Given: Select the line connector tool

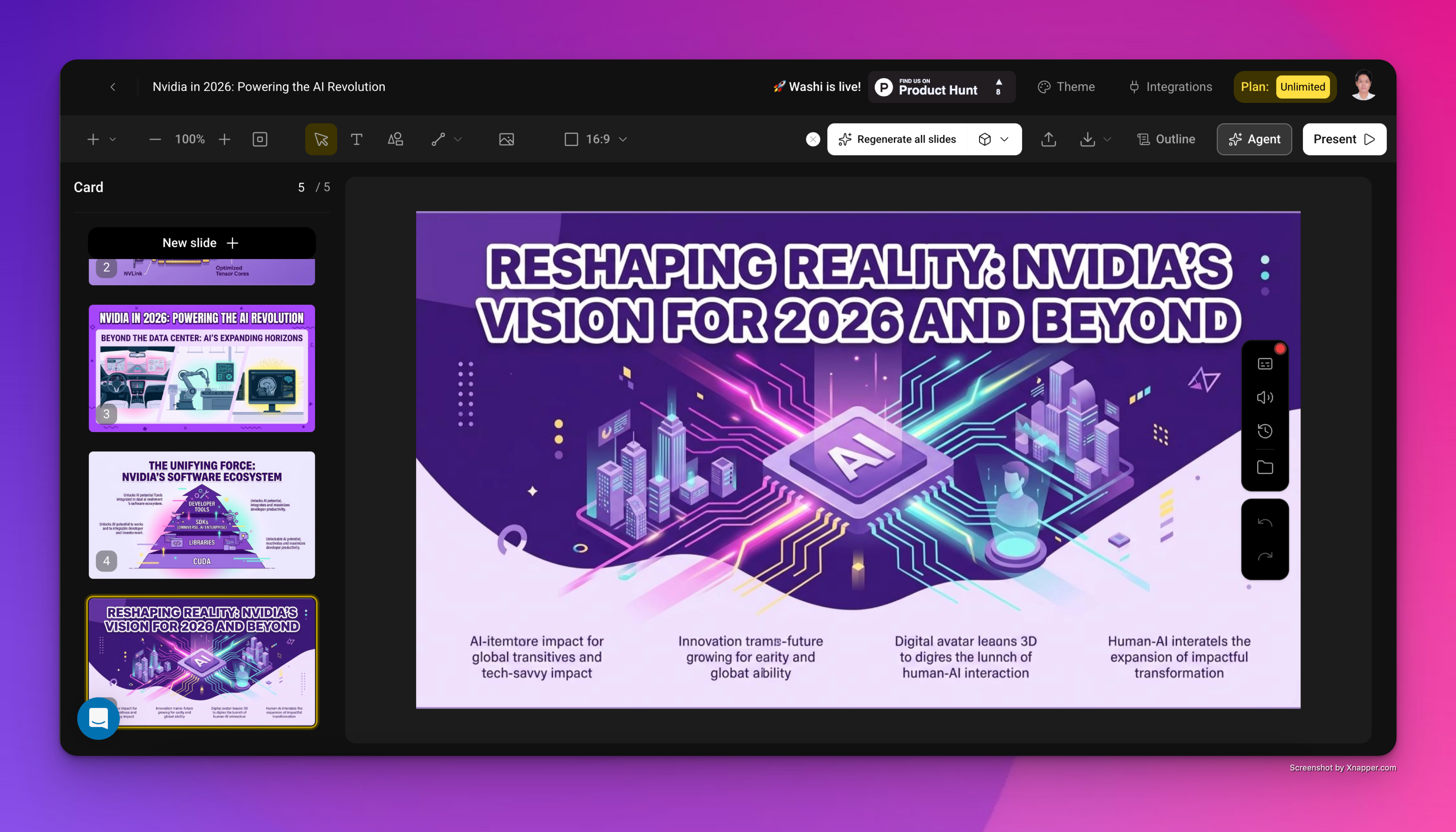Looking at the screenshot, I should point(439,139).
